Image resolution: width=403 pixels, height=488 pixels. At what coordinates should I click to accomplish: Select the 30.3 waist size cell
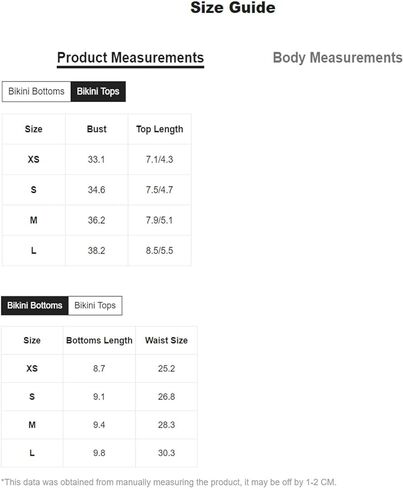tap(166, 453)
